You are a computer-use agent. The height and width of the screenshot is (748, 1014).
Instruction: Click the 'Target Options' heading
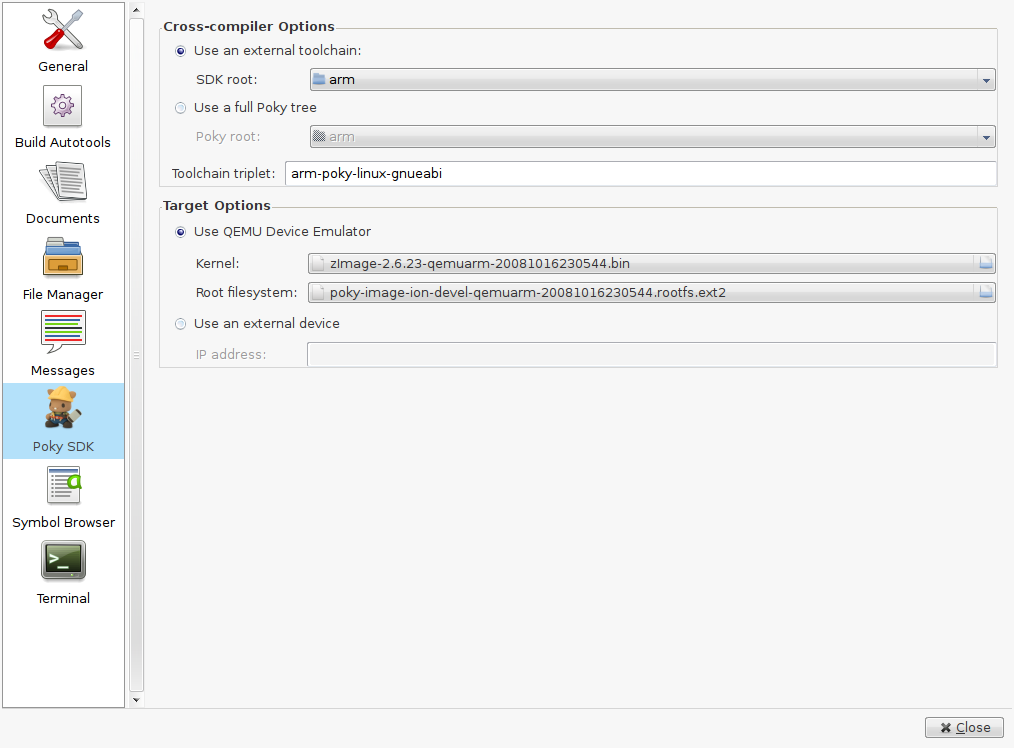[217, 206]
